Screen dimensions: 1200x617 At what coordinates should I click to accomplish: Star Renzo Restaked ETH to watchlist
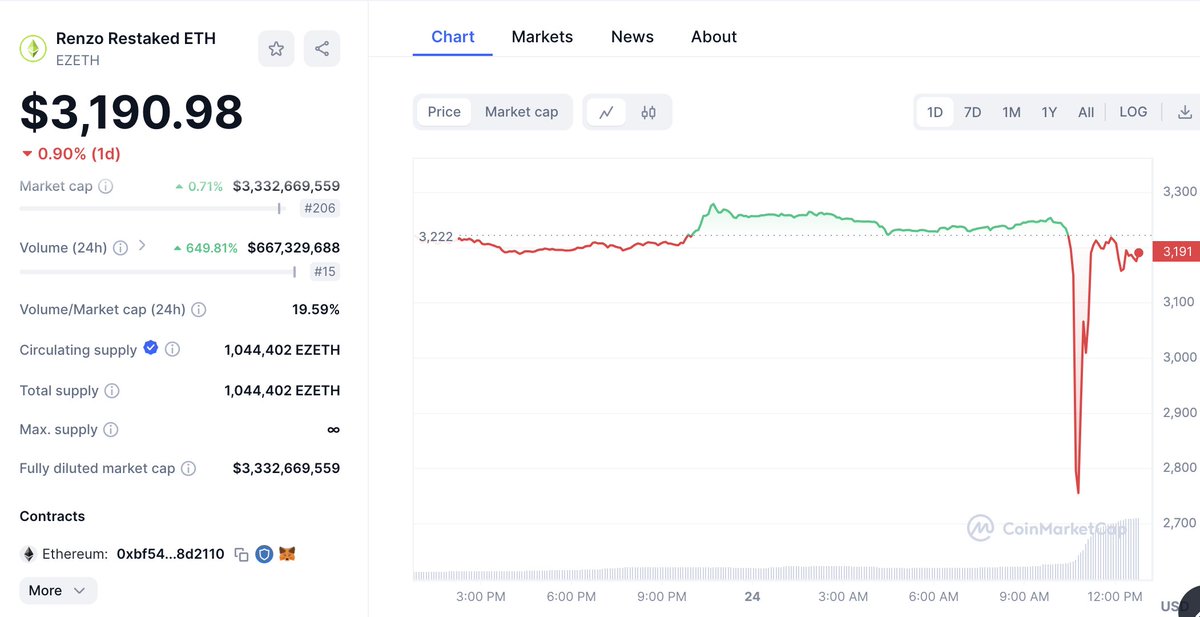pos(276,49)
